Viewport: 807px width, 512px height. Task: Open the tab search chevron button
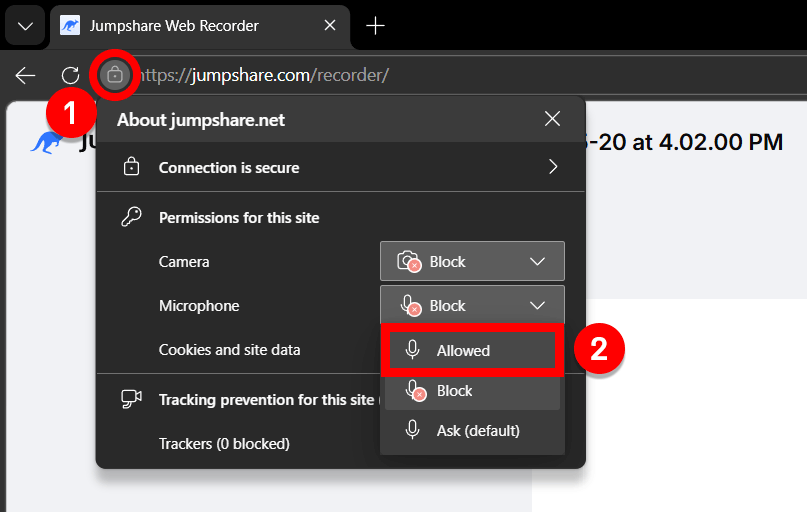(x=25, y=26)
